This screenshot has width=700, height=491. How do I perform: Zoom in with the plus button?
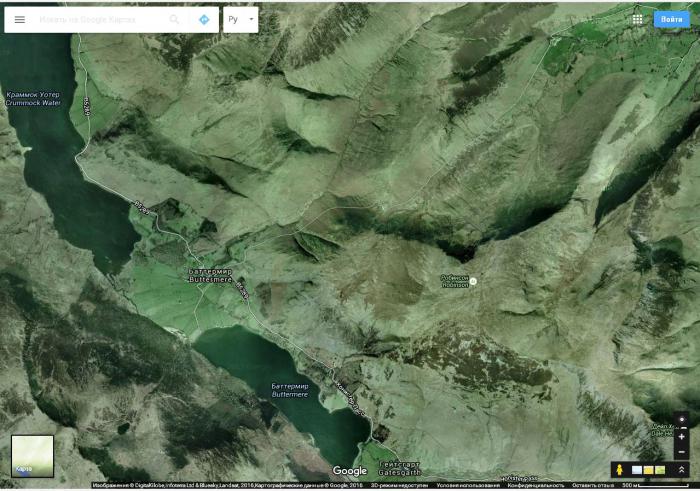click(681, 437)
